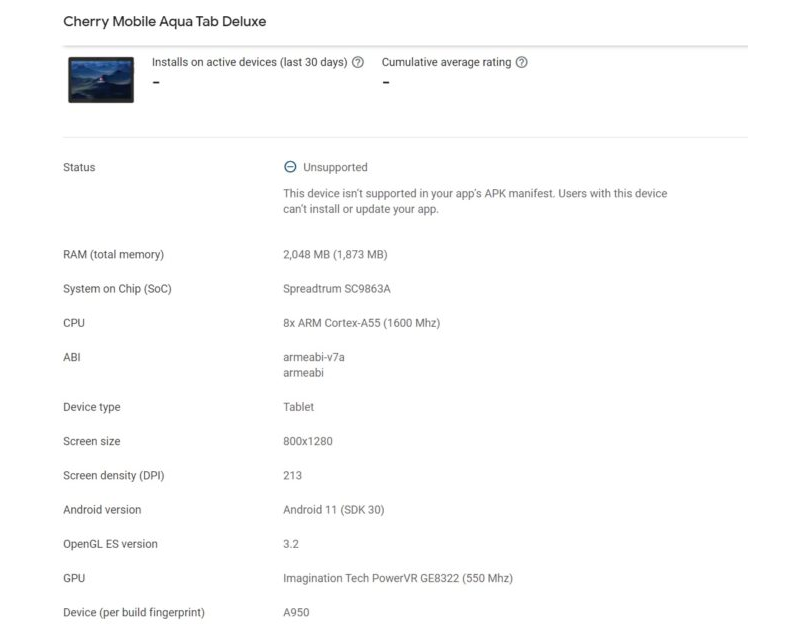800x635 pixels.
Task: Select the Tablet device type value
Action: (x=297, y=407)
